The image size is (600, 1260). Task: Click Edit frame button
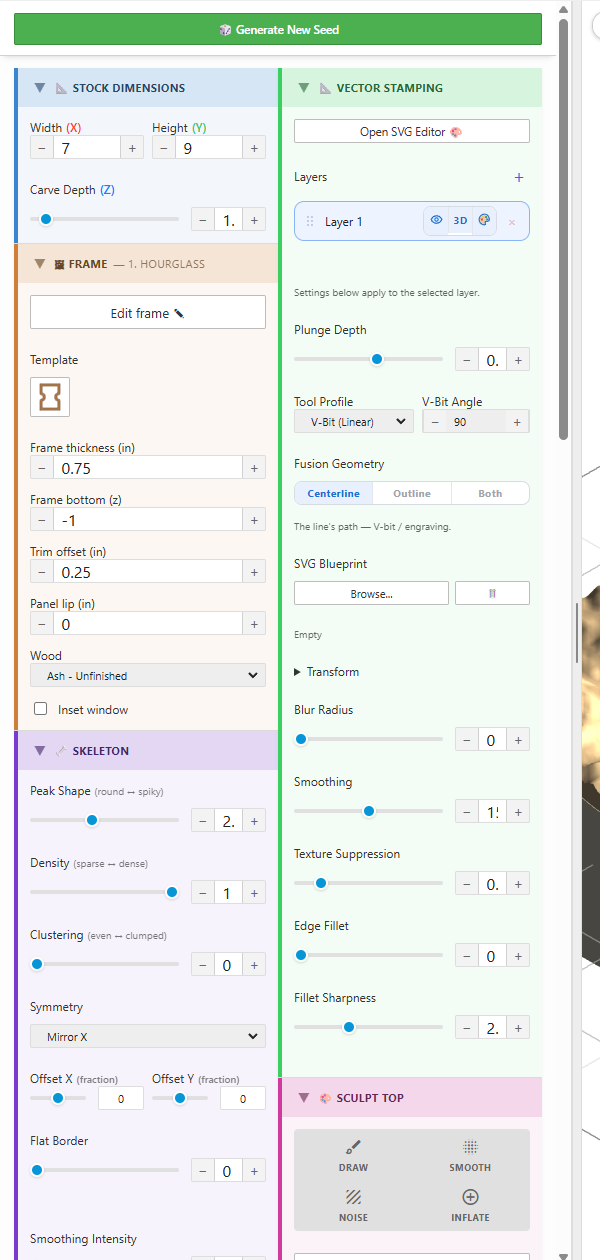(x=148, y=312)
